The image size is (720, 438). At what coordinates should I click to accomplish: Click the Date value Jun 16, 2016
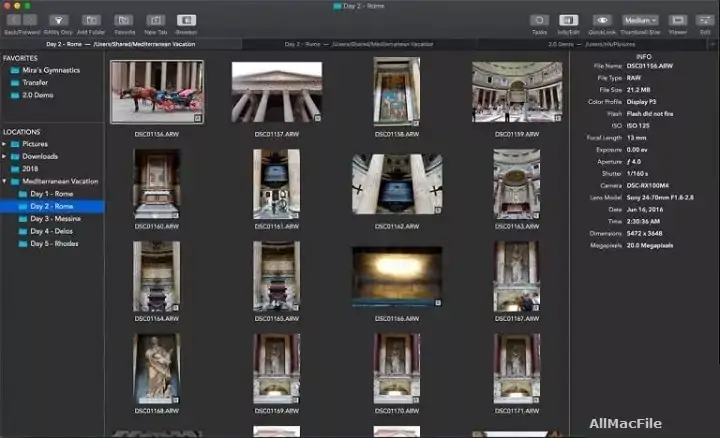pyautogui.click(x=645, y=209)
